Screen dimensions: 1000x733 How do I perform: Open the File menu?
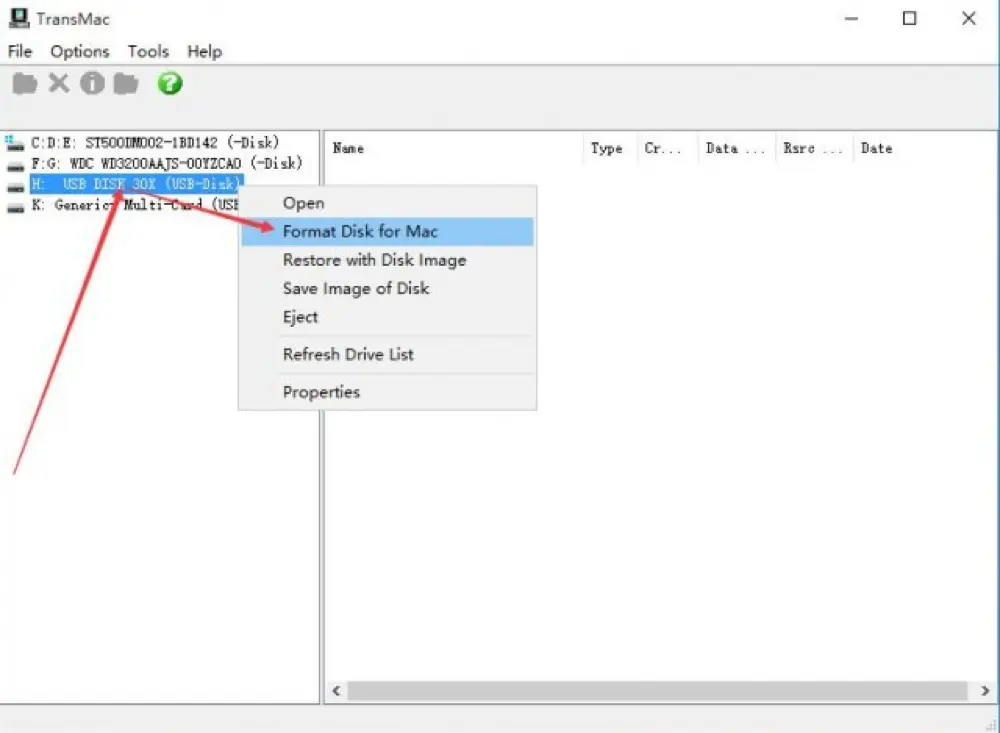pyautogui.click(x=20, y=51)
